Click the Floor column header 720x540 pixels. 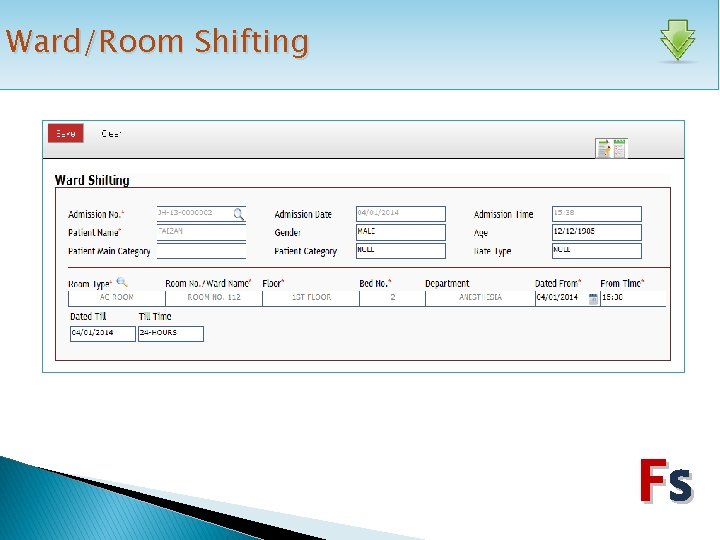pyautogui.click(x=273, y=284)
